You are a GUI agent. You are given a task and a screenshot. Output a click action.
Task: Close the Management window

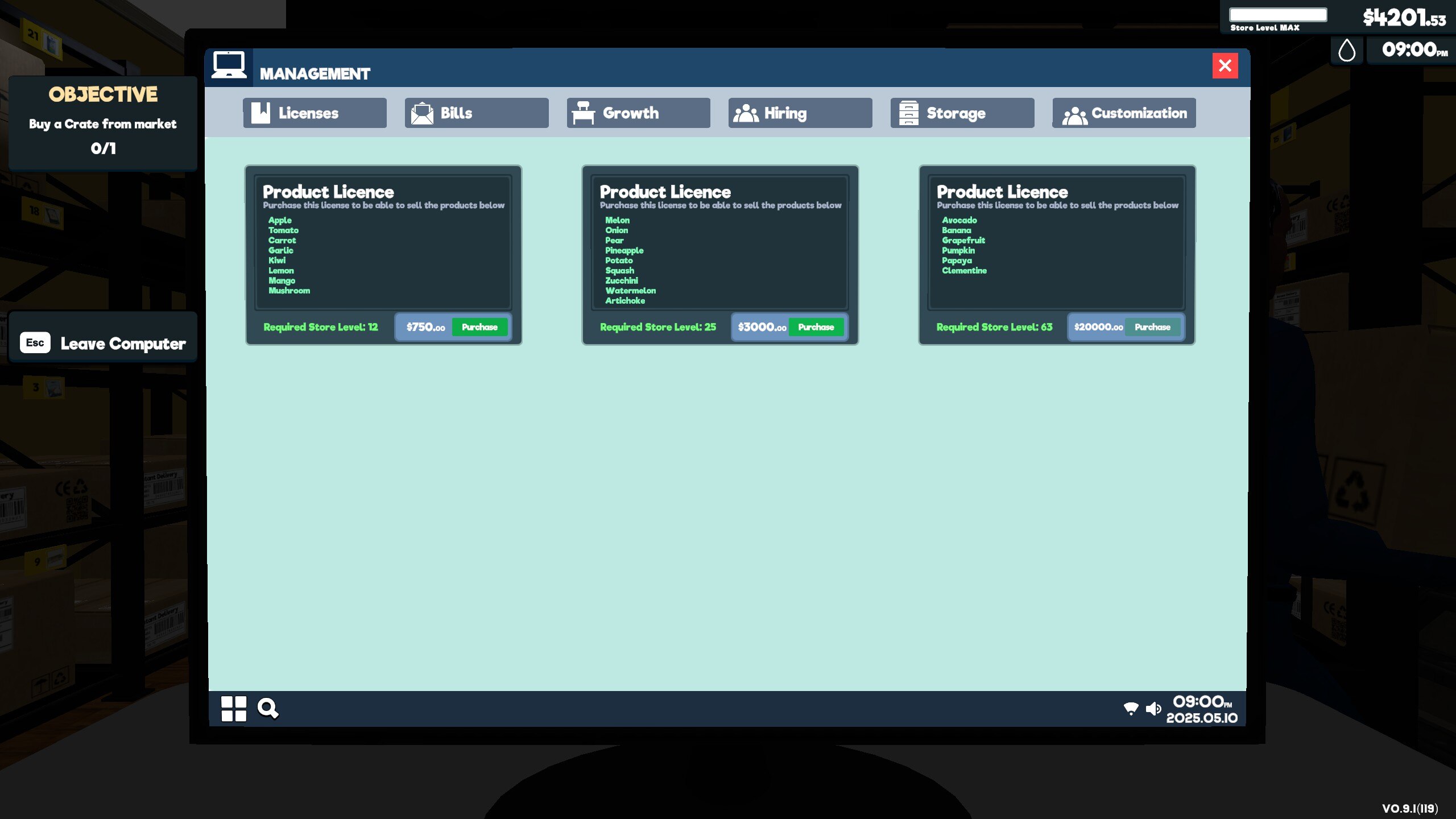pyautogui.click(x=1225, y=66)
